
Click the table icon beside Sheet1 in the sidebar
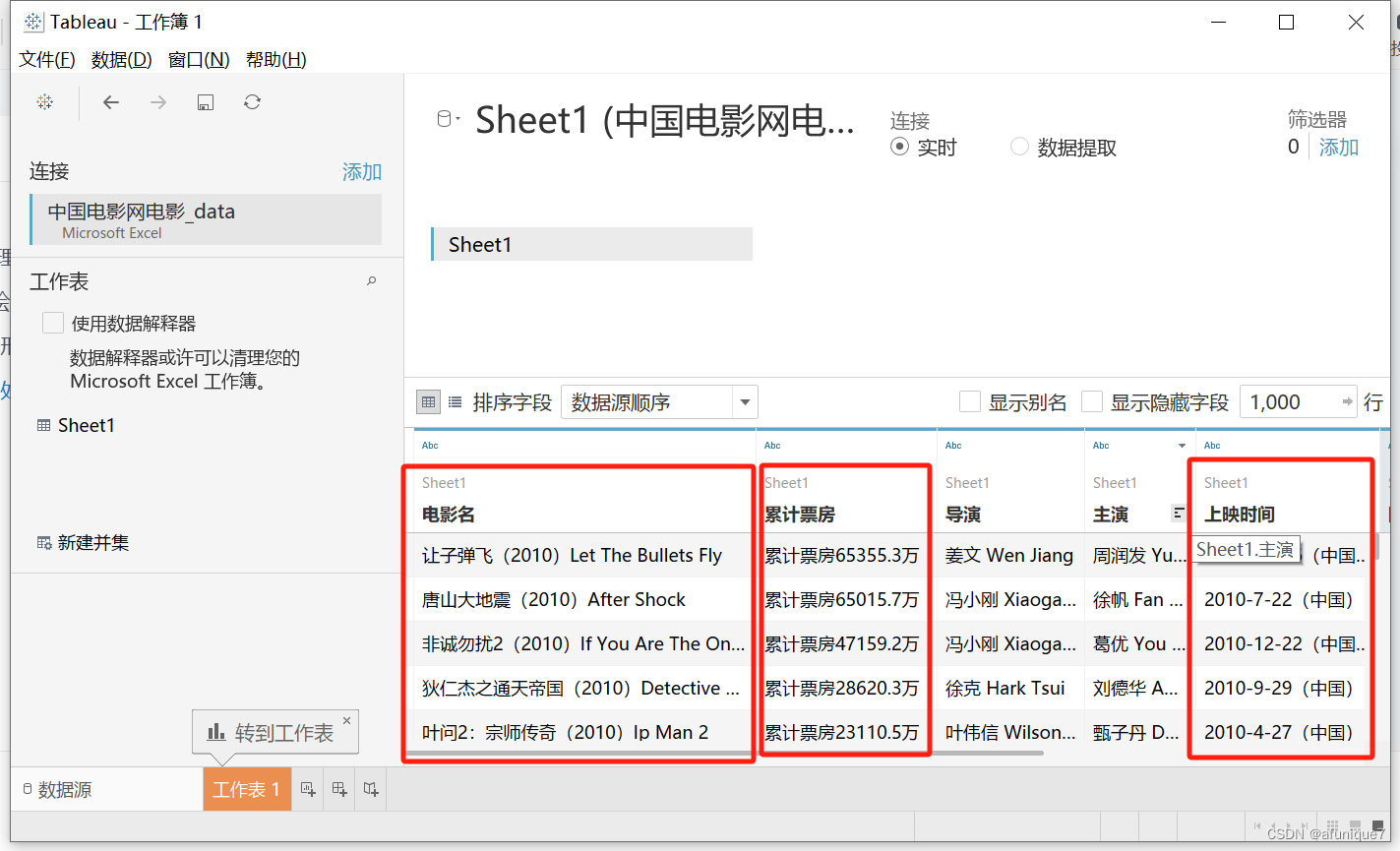[x=43, y=425]
